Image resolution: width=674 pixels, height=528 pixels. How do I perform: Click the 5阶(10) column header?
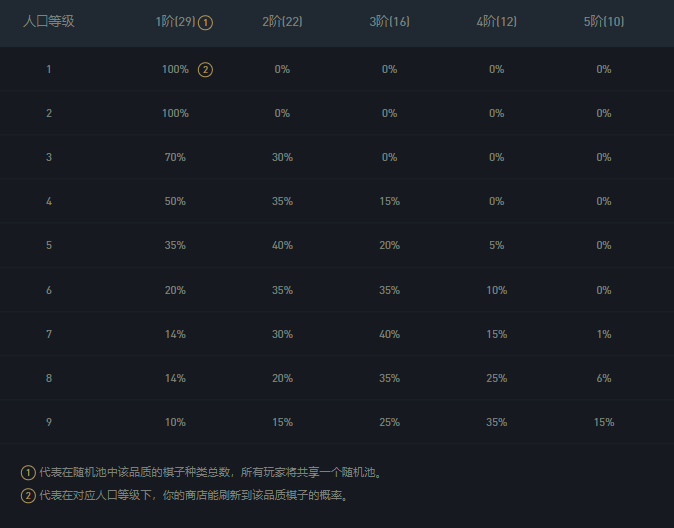click(603, 22)
